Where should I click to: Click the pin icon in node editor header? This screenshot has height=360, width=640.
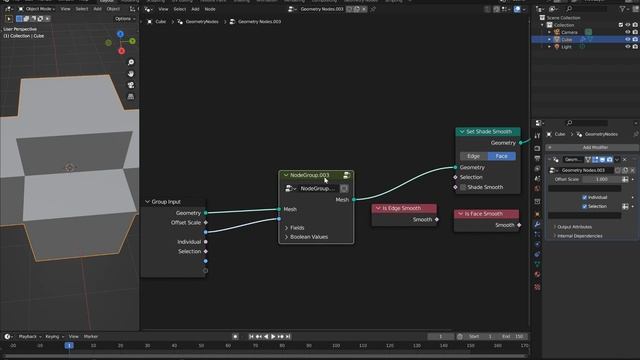[x=373, y=9]
